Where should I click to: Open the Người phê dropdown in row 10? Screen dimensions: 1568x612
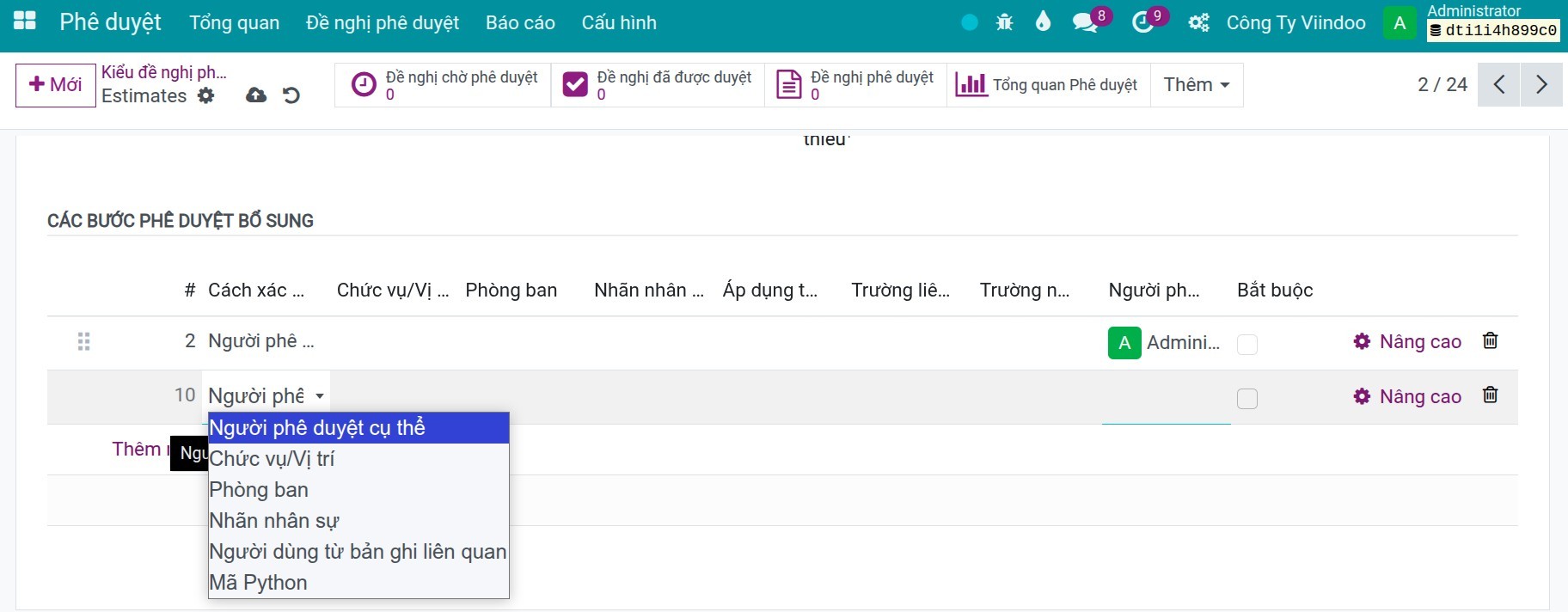(266, 396)
